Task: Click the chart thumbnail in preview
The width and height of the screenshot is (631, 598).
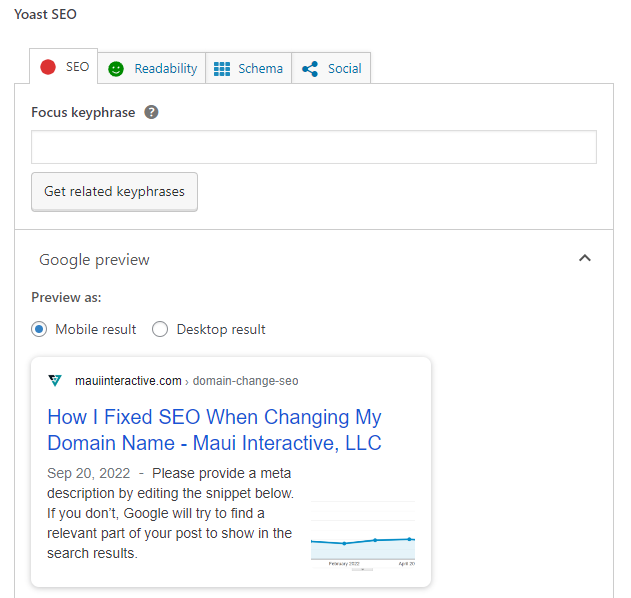Action: 363,535
